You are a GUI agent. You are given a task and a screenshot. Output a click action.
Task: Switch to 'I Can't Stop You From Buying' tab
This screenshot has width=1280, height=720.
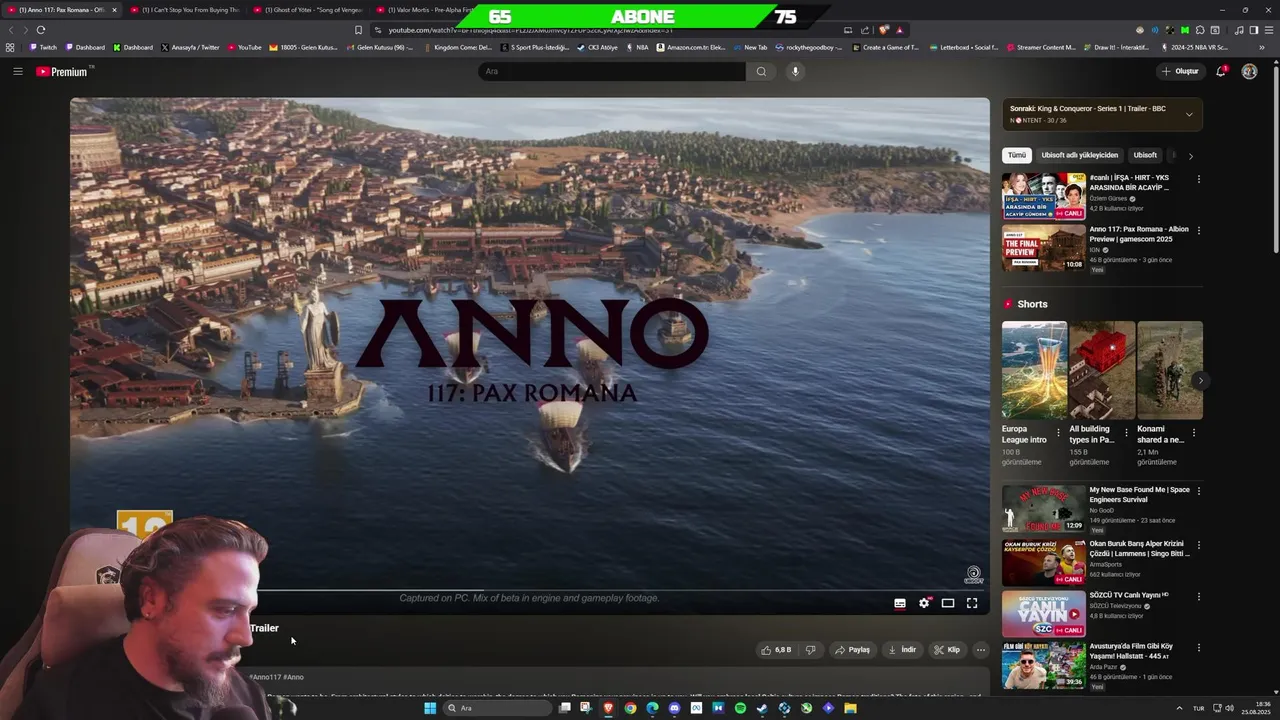185,10
